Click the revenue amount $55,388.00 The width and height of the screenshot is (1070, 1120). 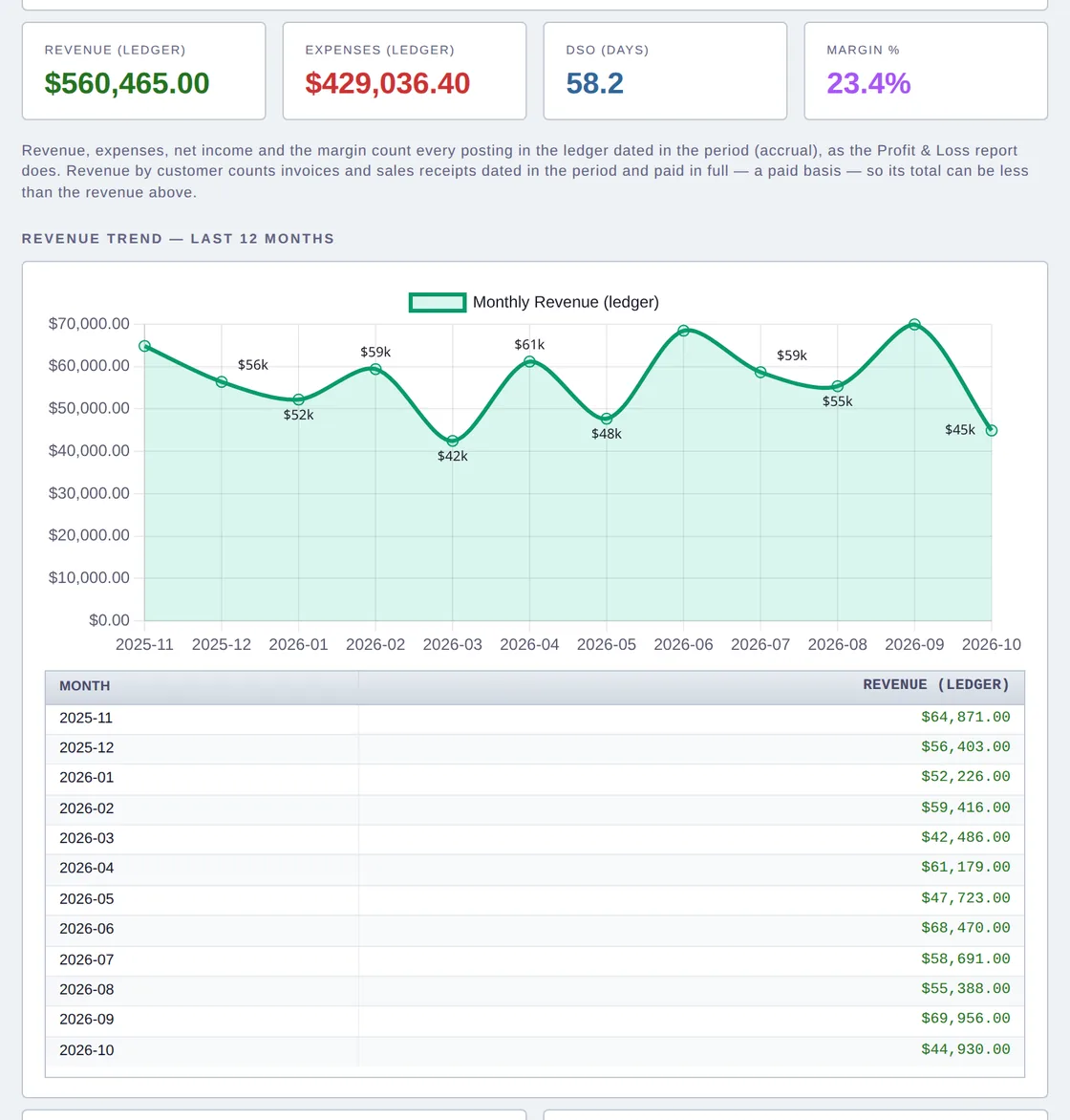pos(966,988)
